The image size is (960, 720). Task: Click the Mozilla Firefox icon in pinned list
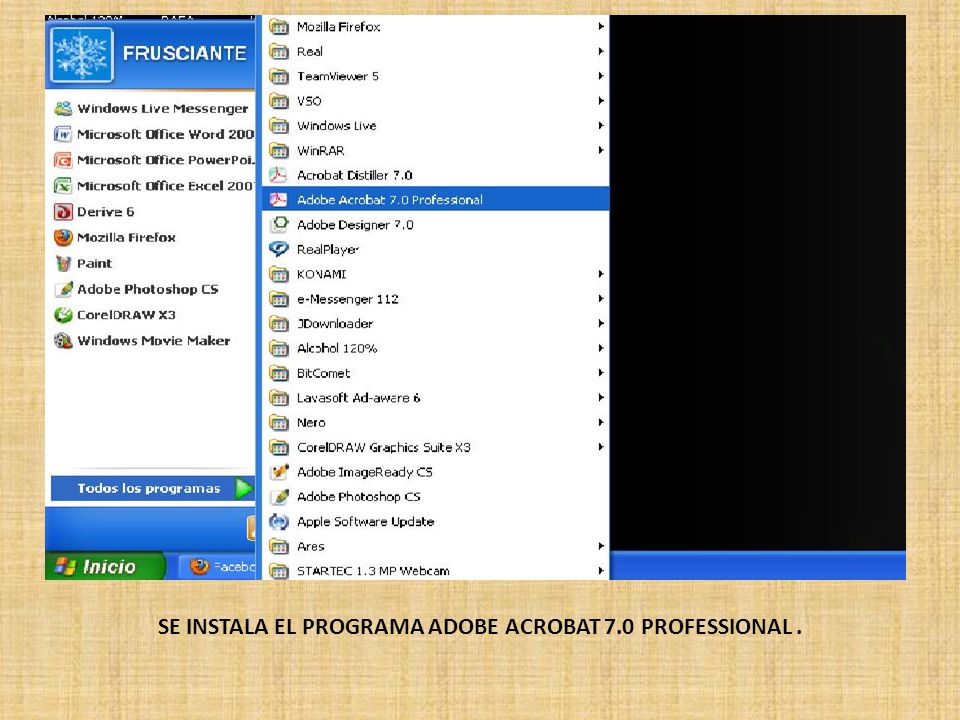pos(63,238)
